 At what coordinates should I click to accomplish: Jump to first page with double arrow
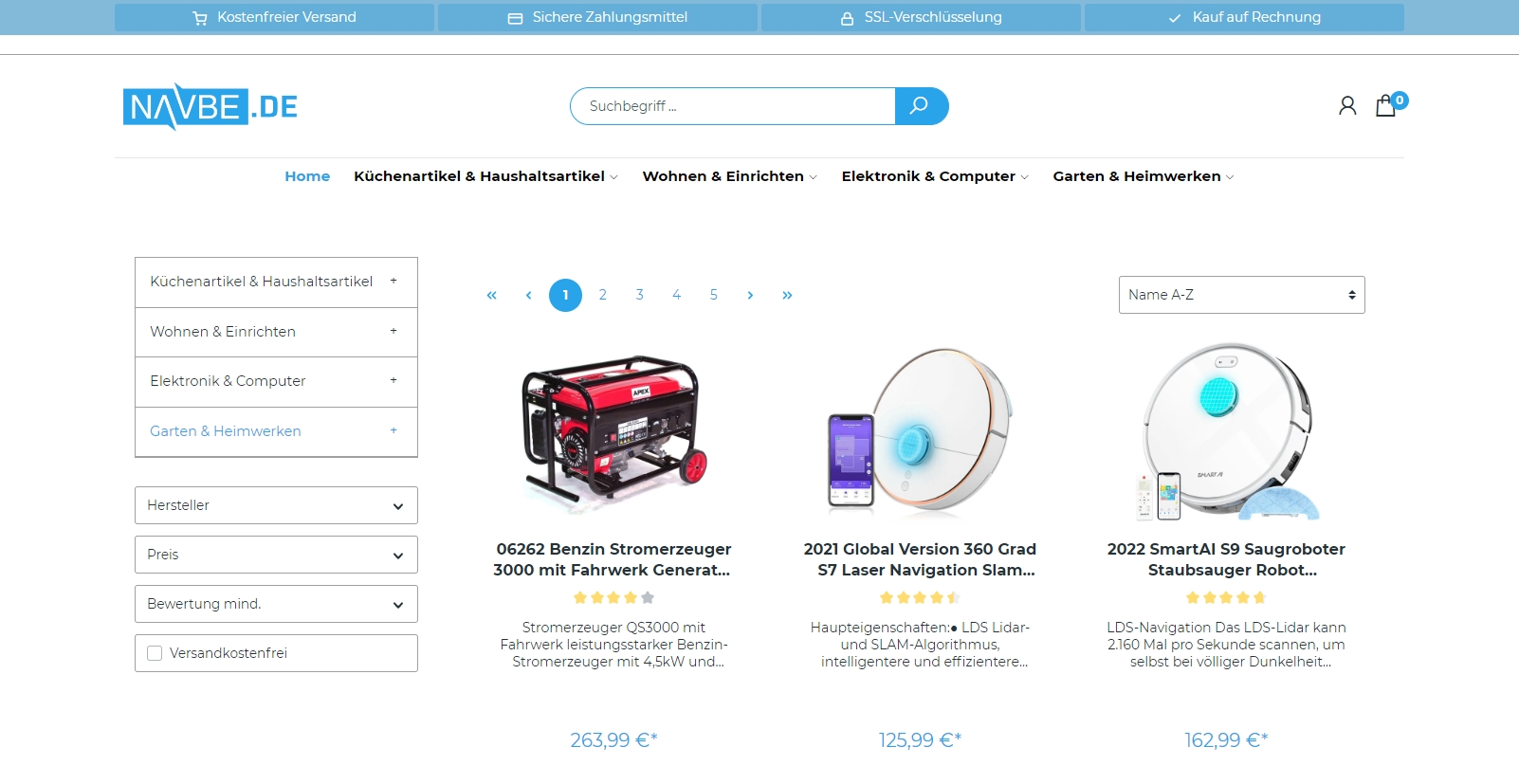[x=491, y=295]
